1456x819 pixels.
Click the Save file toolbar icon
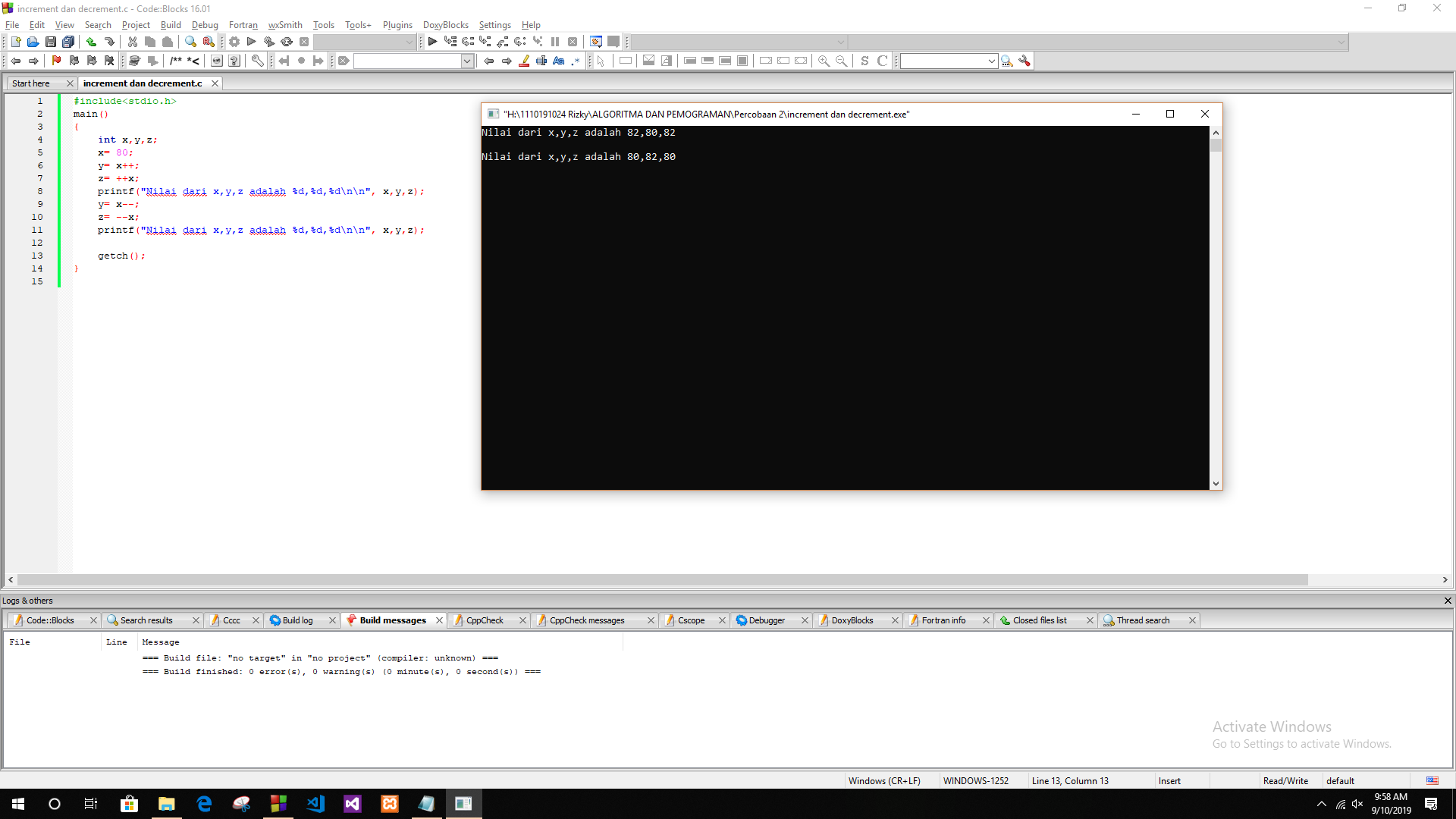coord(51,42)
